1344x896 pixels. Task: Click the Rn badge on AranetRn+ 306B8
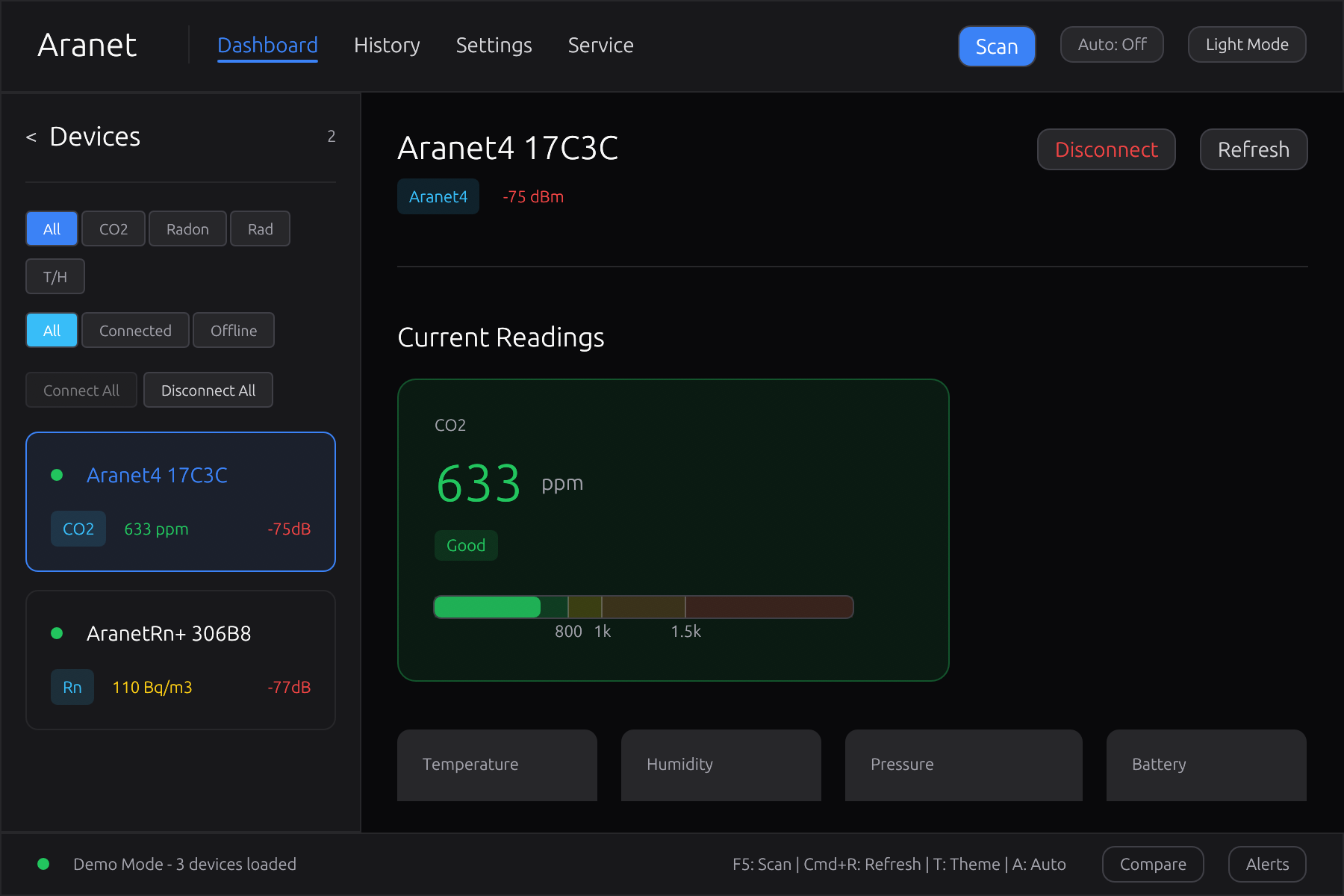[72, 687]
